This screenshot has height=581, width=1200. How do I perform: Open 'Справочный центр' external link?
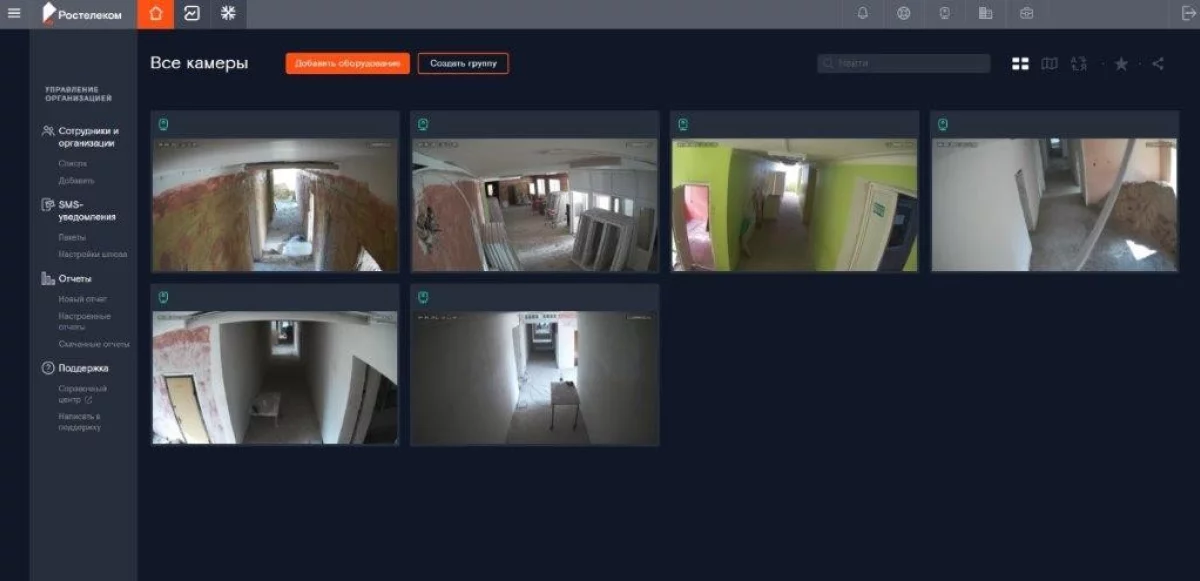pos(82,394)
